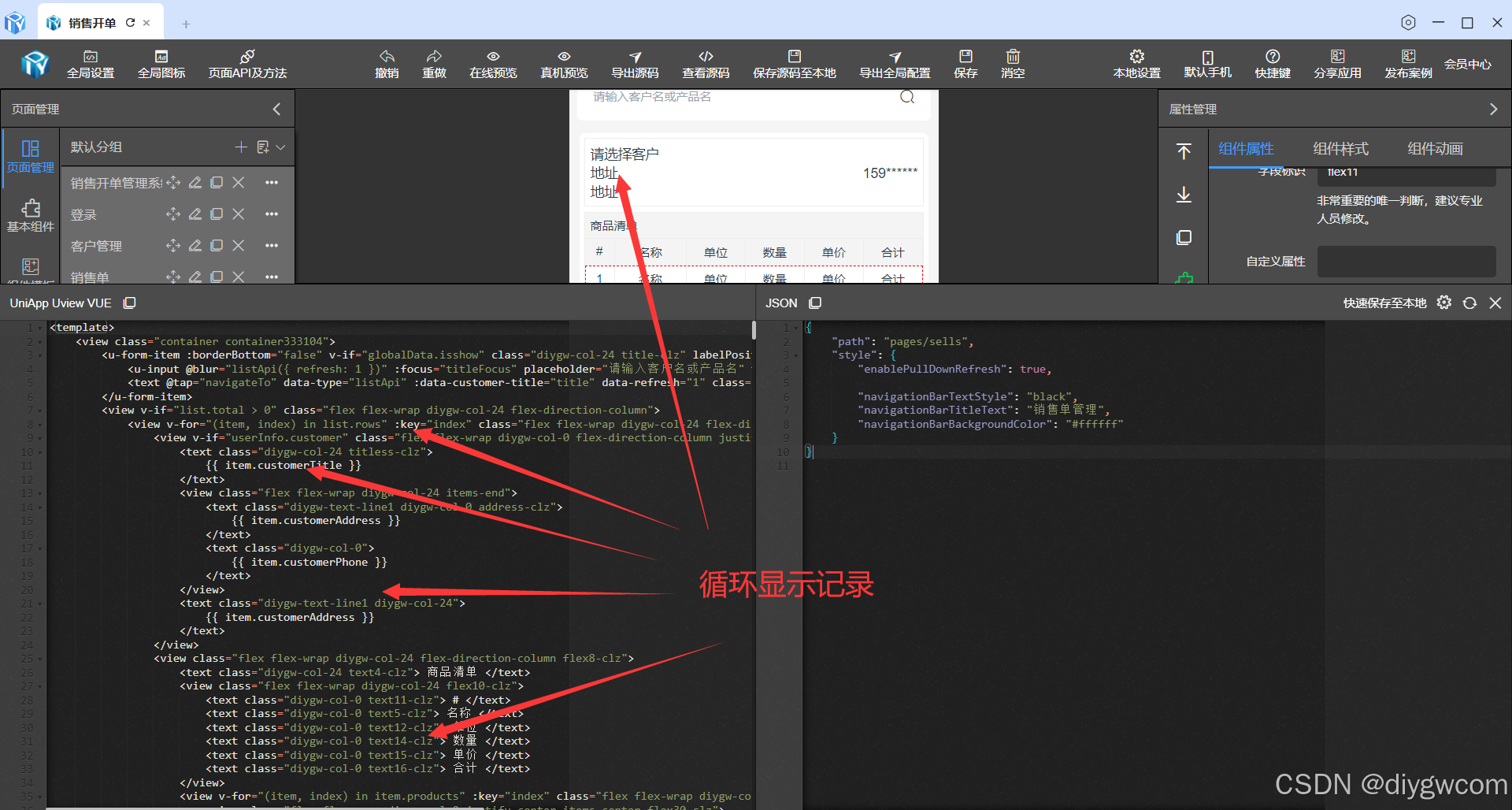
Task: Switch to 页面管理 sidebar tab
Action: pyautogui.click(x=31, y=157)
